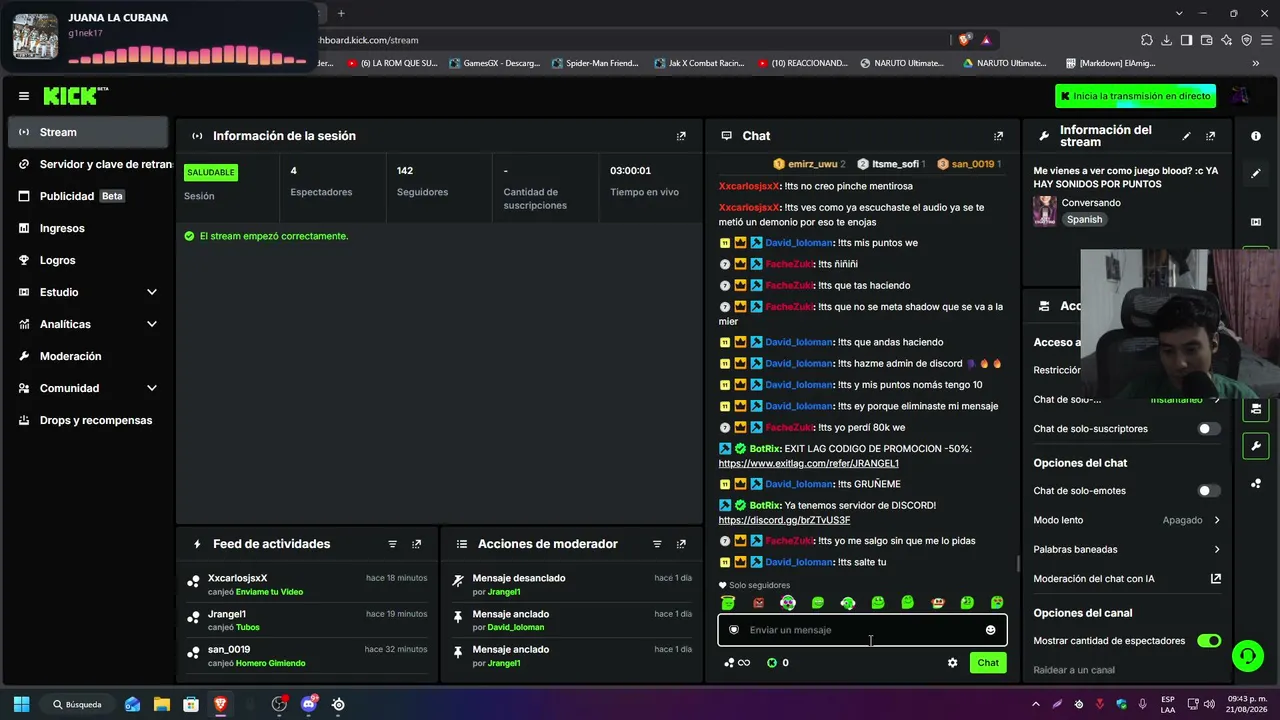
Task: Select the wrench icon in right sidebar
Action: (1256, 446)
